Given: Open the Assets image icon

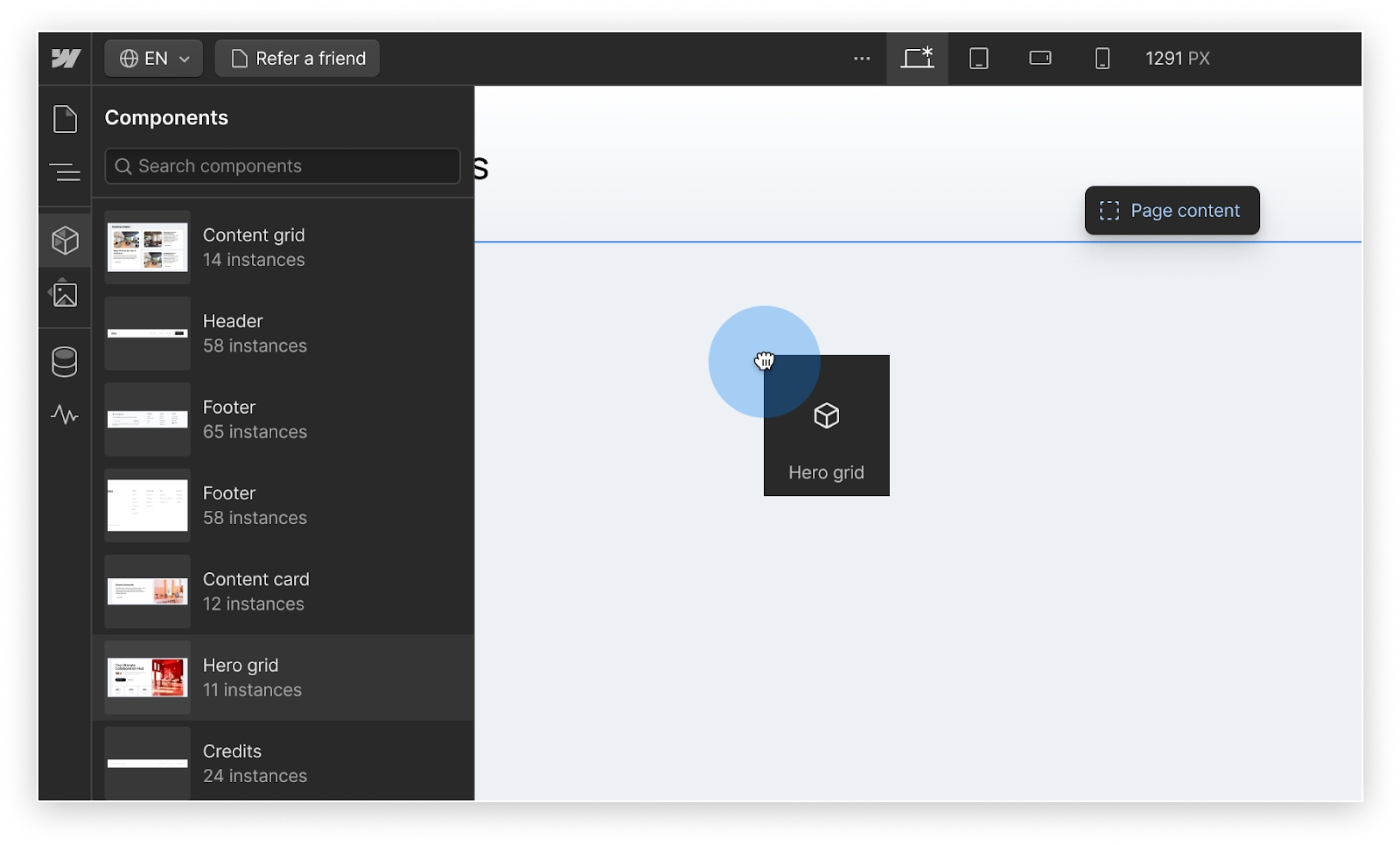Looking at the screenshot, I should pos(66,295).
